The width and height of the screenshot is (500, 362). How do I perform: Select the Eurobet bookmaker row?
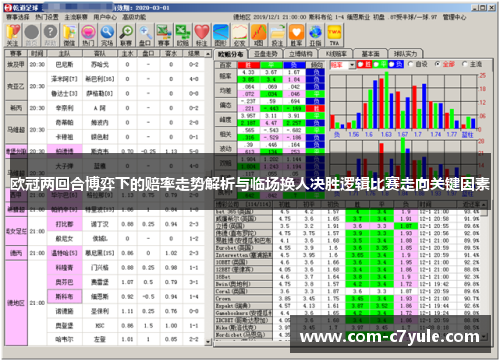[349, 248]
